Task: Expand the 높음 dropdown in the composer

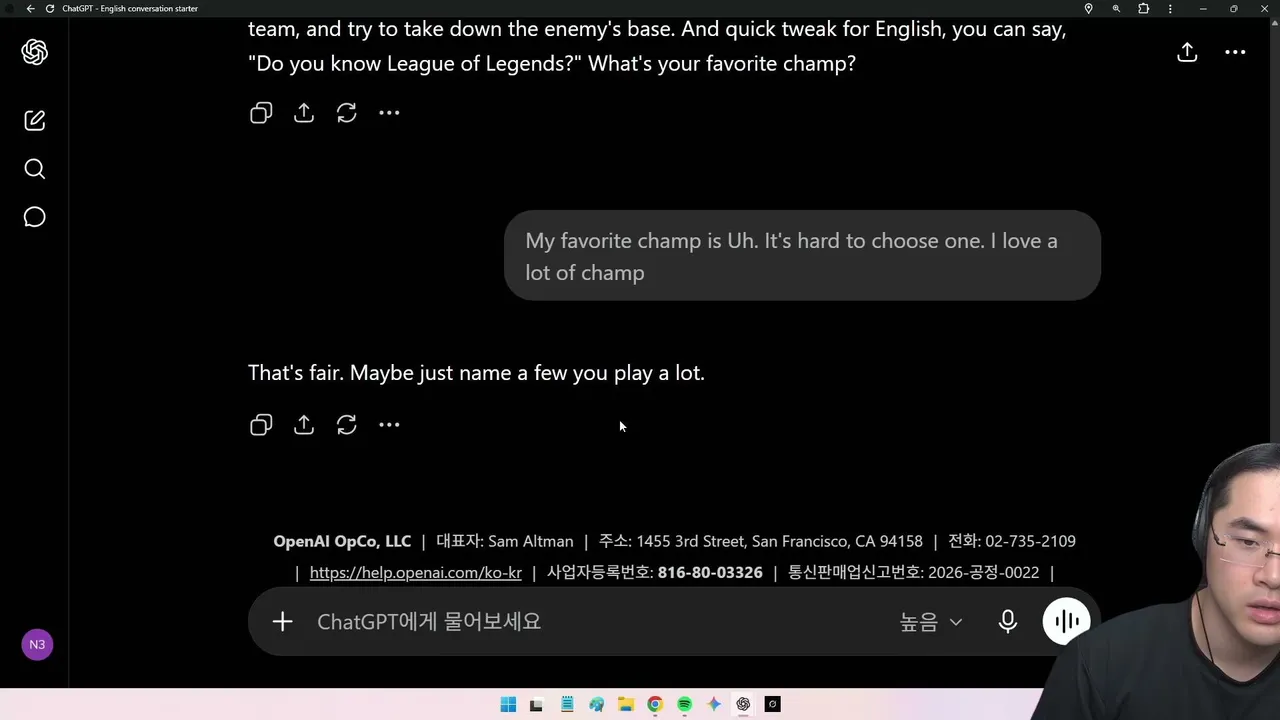Action: tap(930, 622)
